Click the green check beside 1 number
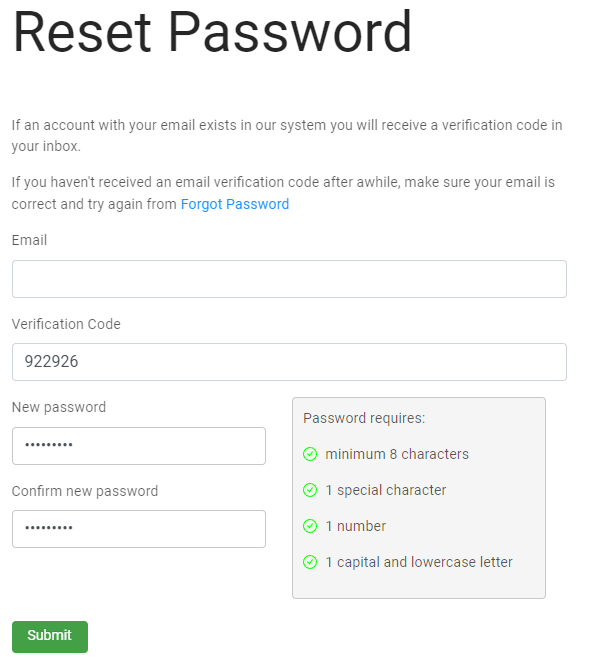This screenshot has height=662, width=592. [x=310, y=526]
